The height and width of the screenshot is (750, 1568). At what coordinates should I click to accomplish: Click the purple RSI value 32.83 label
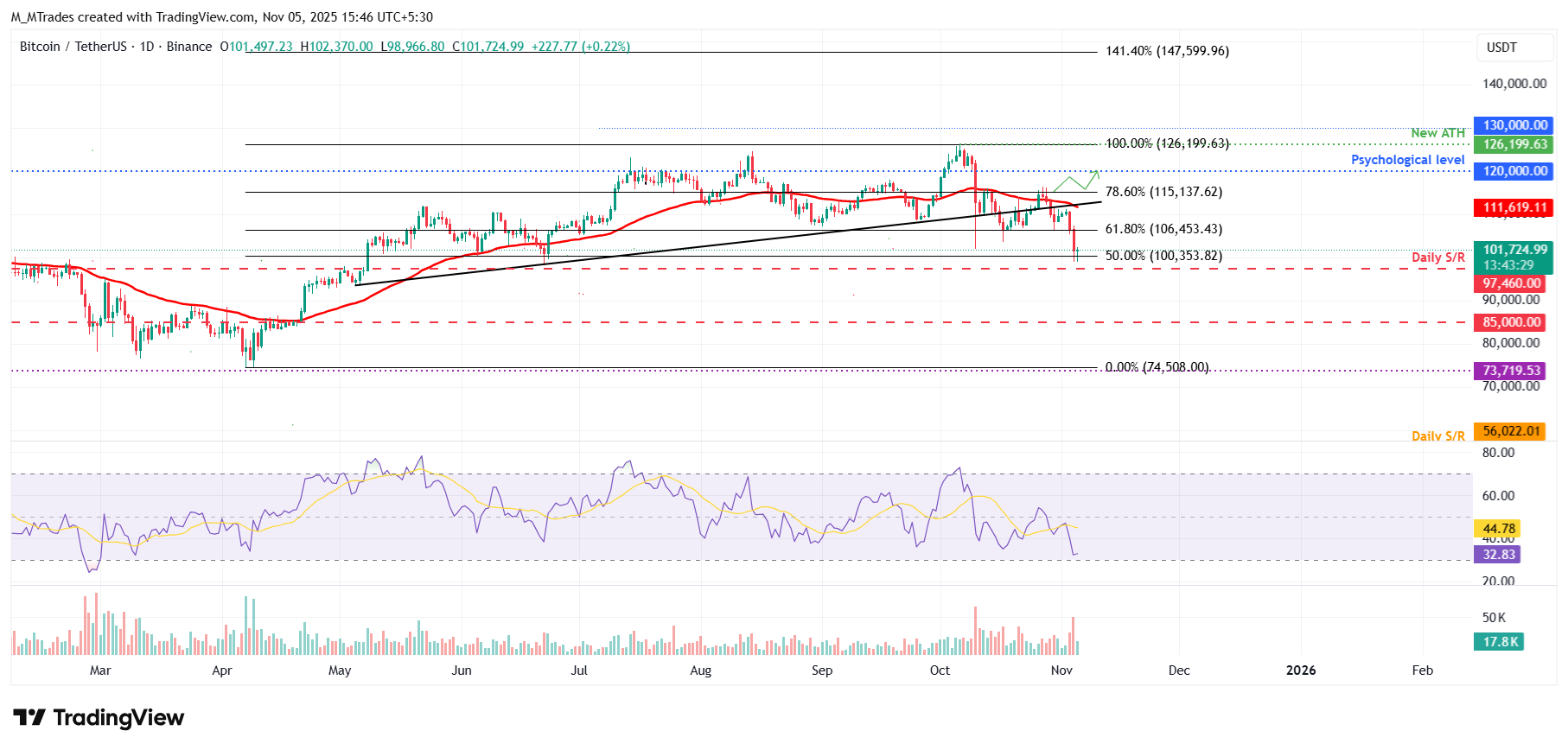point(1498,555)
